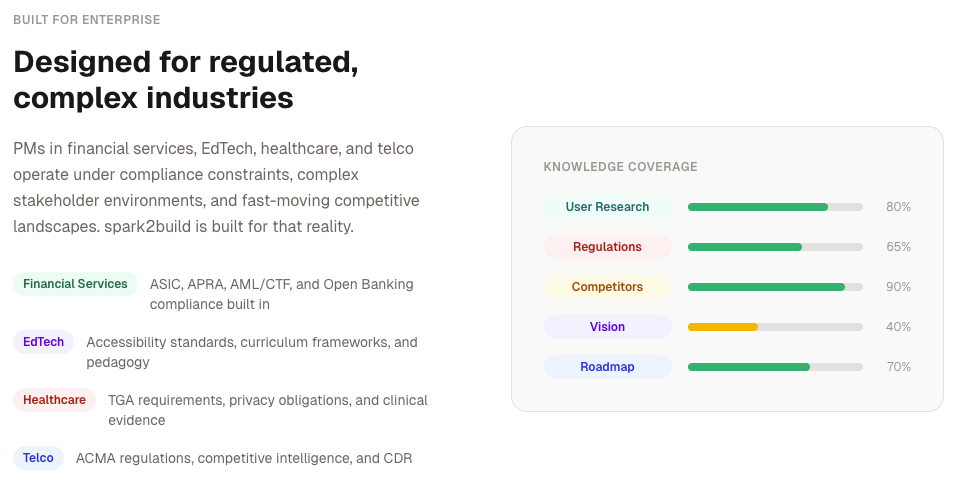Click the 'Designed for regulated, complex industries' heading
The height and width of the screenshot is (495, 960).
click(186, 80)
